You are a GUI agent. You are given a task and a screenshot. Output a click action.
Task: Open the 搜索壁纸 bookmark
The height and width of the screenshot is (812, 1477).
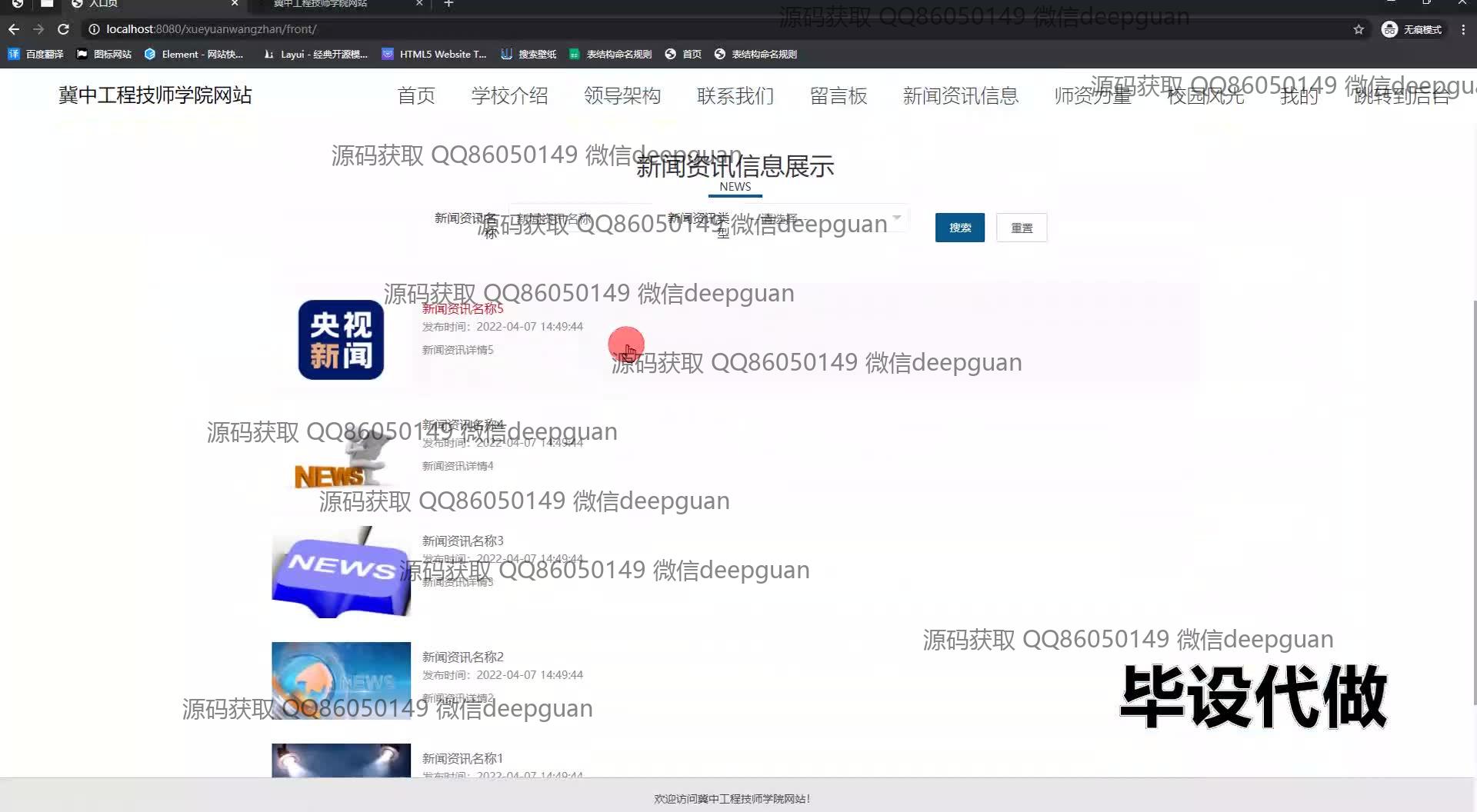[x=528, y=54]
